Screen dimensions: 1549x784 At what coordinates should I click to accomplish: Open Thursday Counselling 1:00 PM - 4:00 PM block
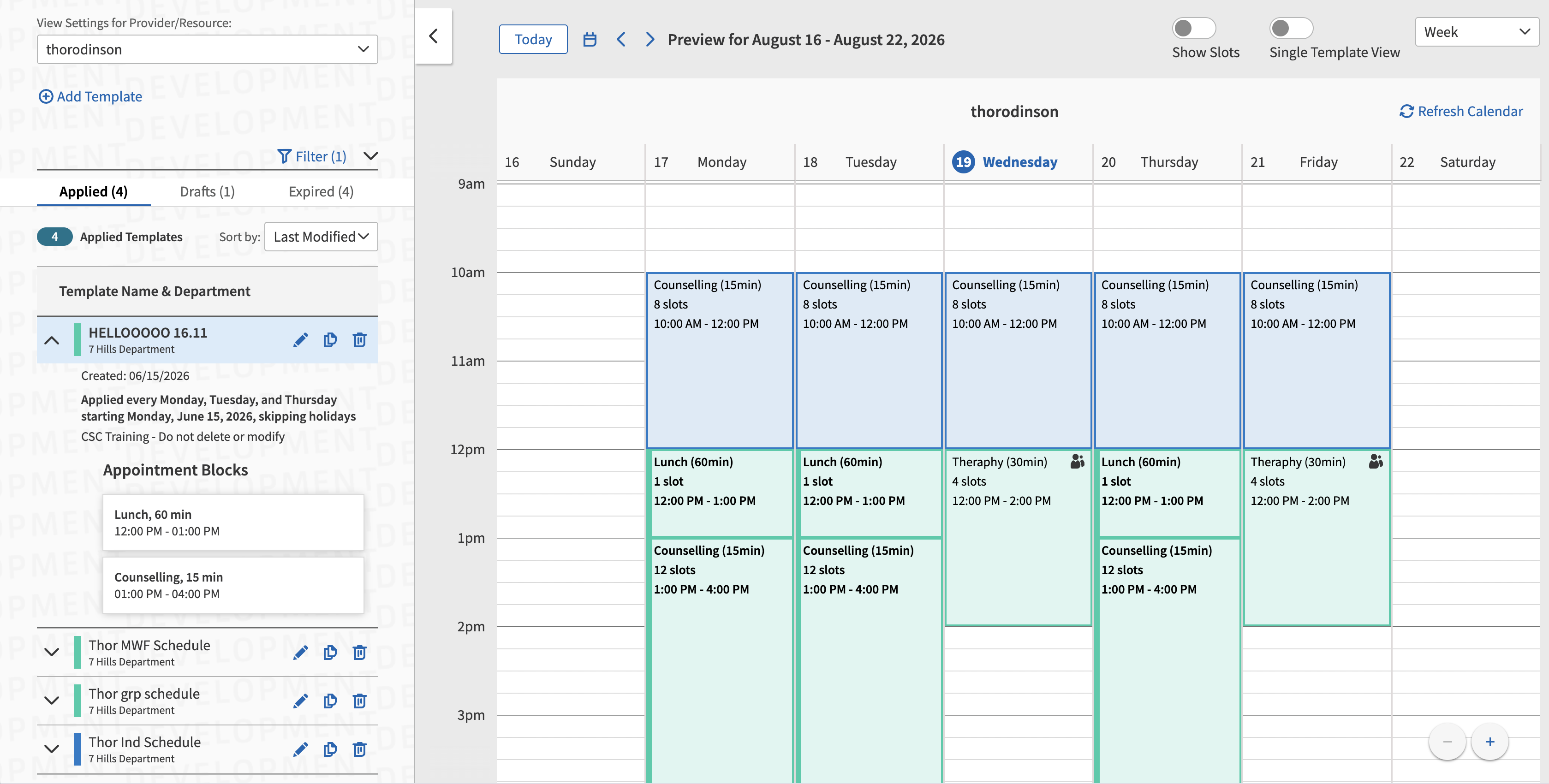(x=1167, y=660)
